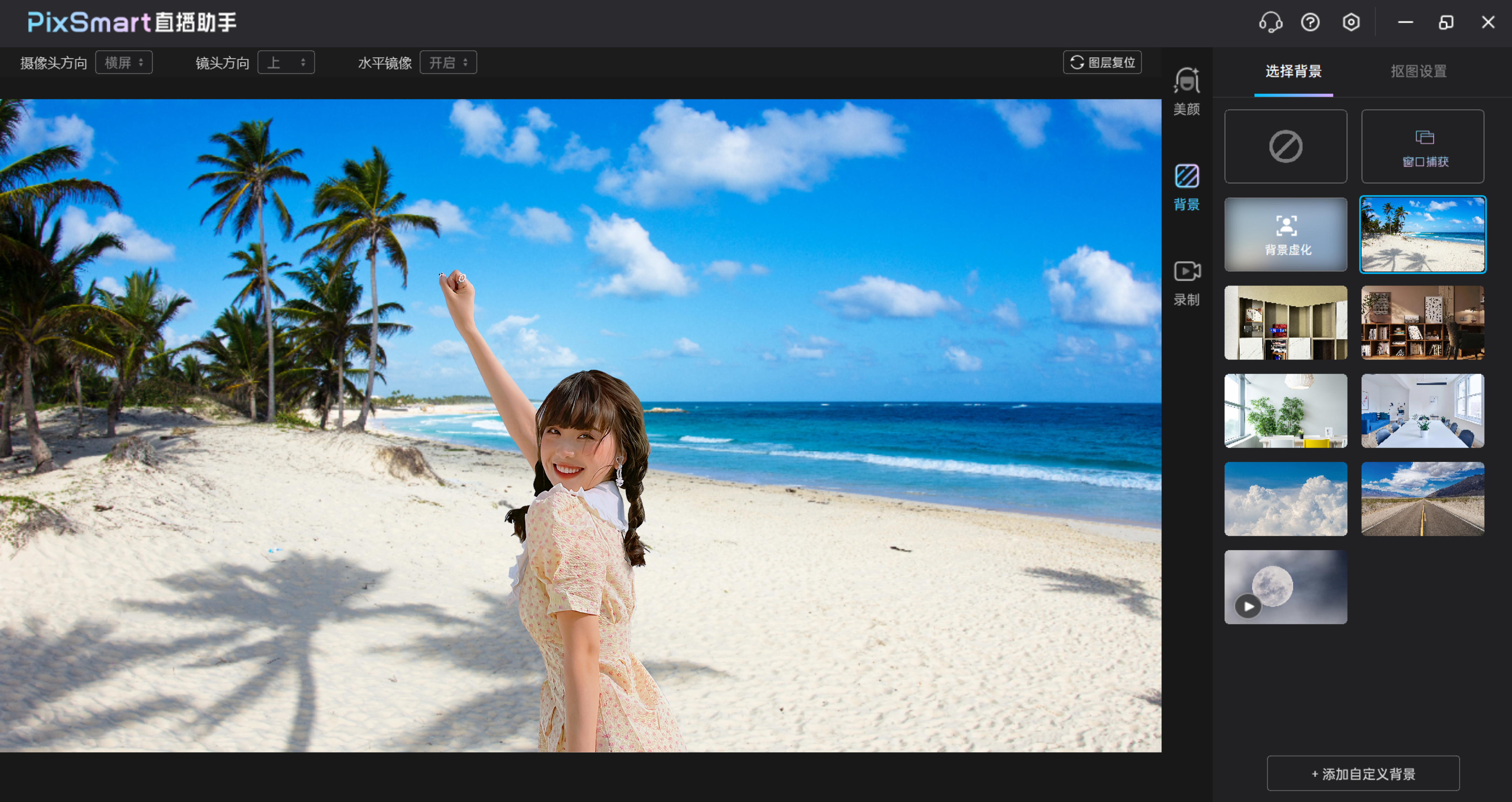Switch to the 选择背景 tab
This screenshot has width=1512, height=802.
click(x=1293, y=72)
